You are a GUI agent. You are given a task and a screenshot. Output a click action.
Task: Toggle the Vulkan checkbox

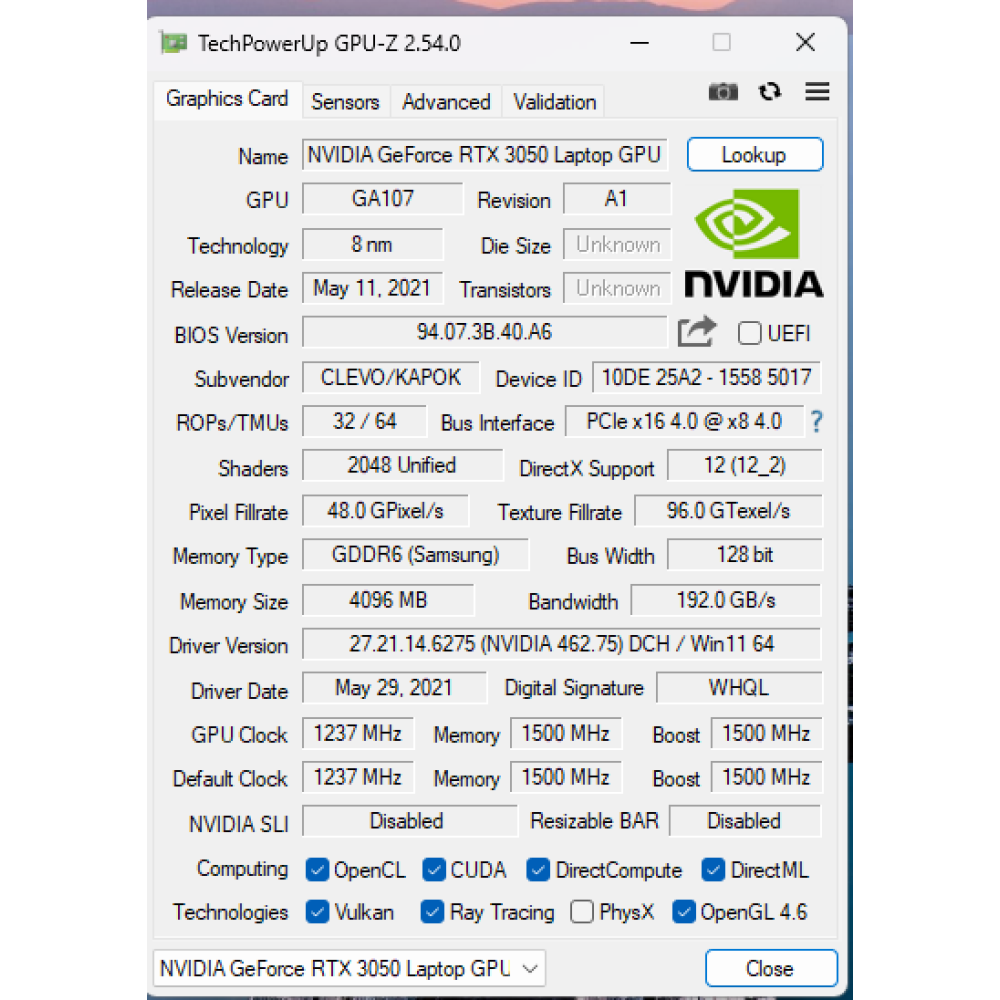tap(317, 912)
